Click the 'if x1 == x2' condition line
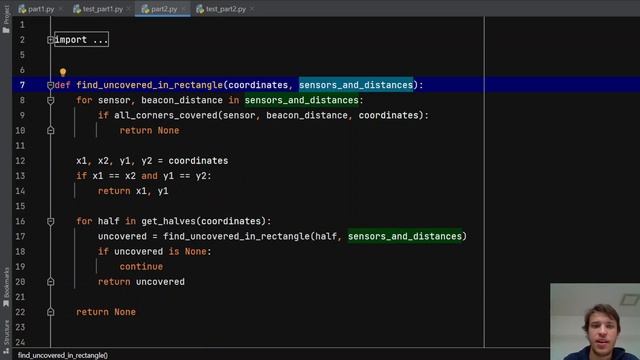Screen dimensions: 640x360 [144, 176]
